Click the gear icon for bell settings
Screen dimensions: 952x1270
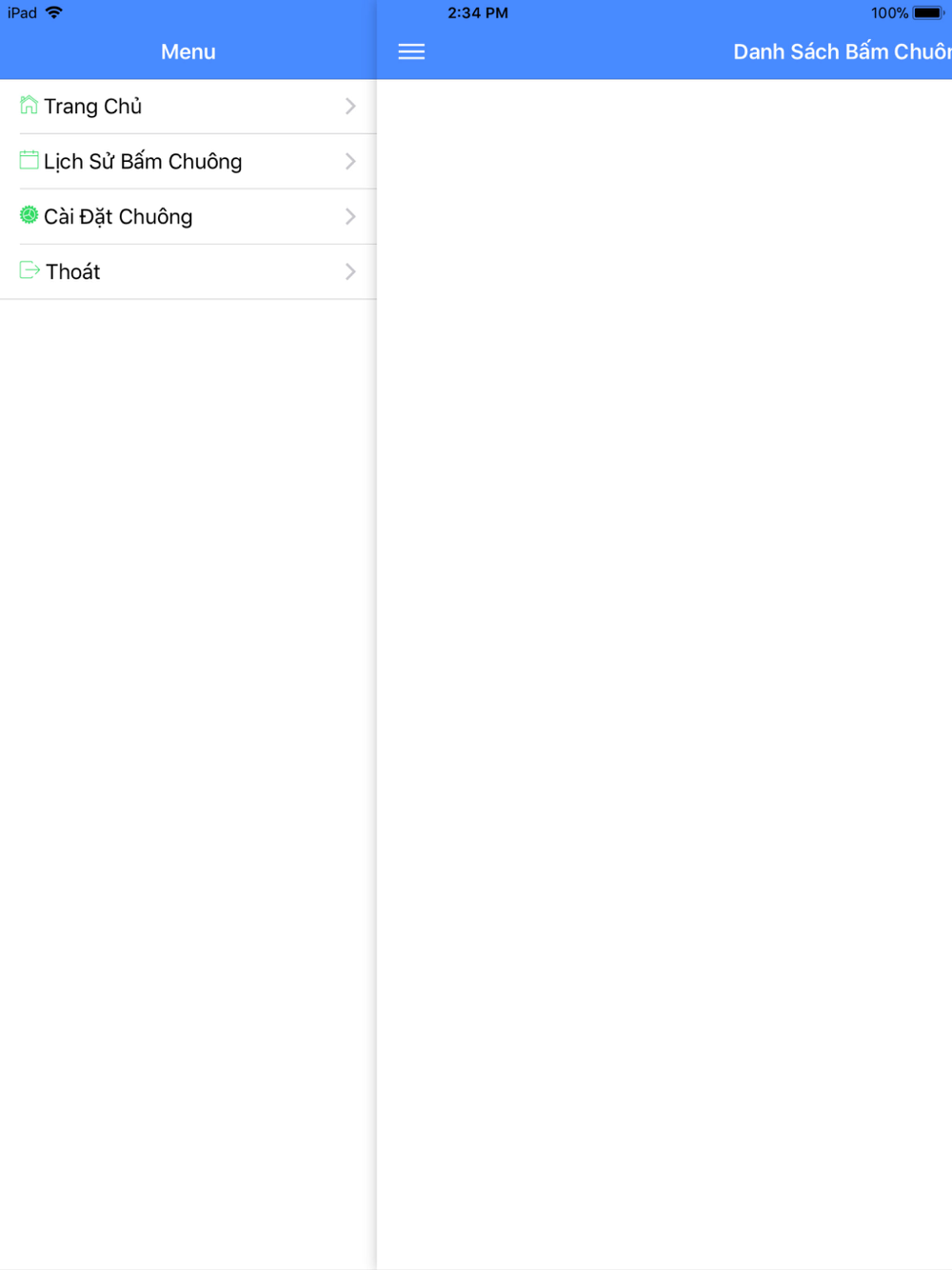pyautogui.click(x=29, y=215)
